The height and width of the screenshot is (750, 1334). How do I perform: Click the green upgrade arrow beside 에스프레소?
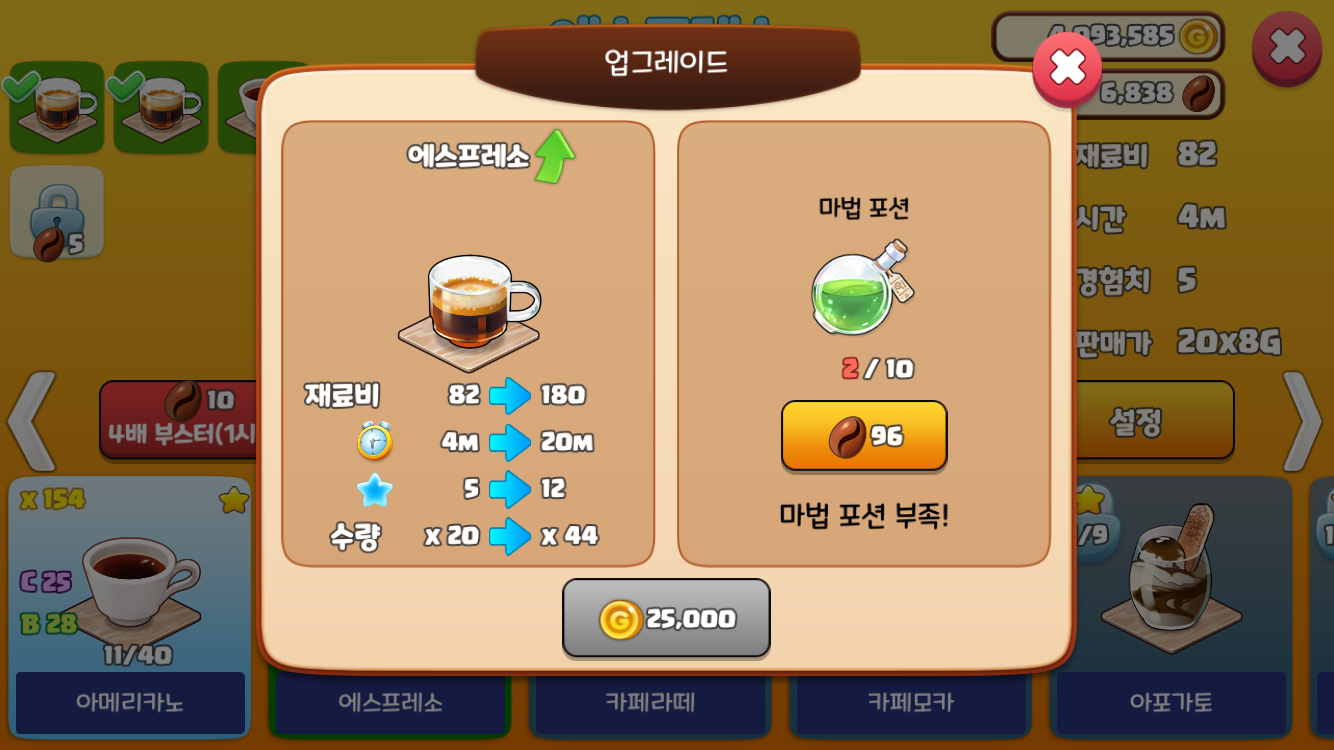[555, 156]
